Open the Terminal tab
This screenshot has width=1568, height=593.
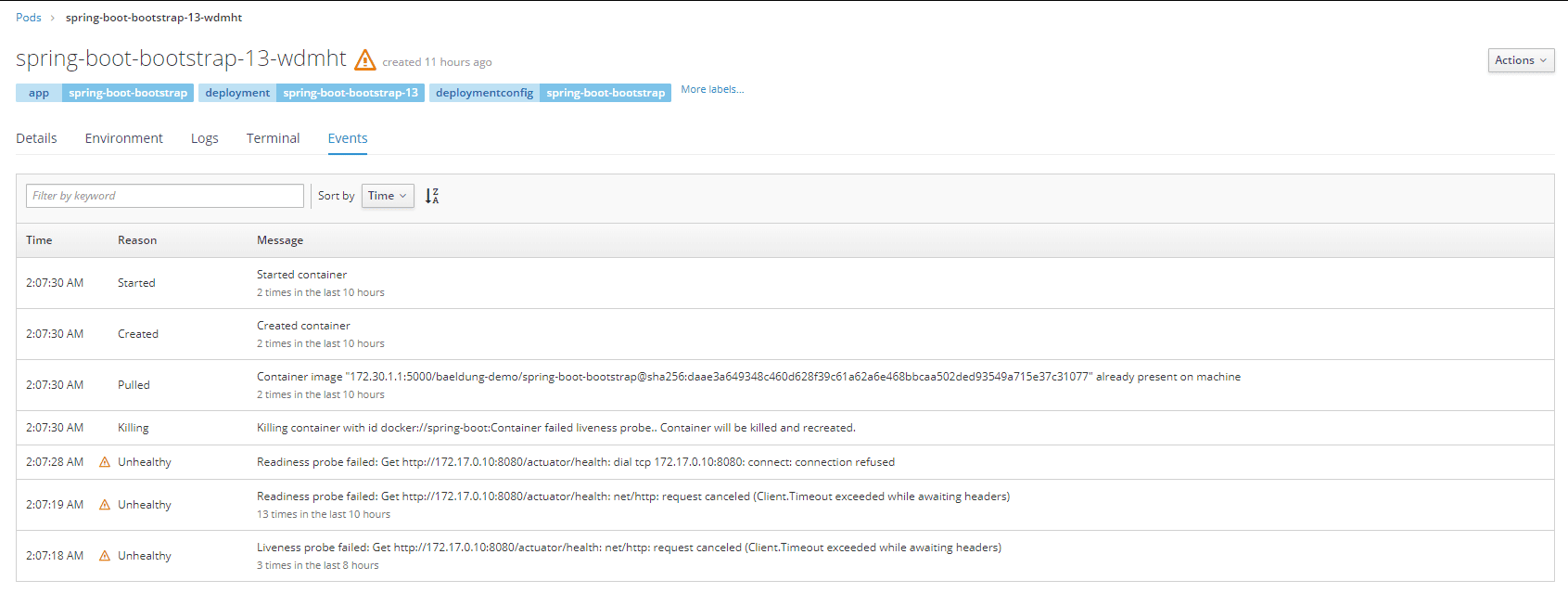274,138
